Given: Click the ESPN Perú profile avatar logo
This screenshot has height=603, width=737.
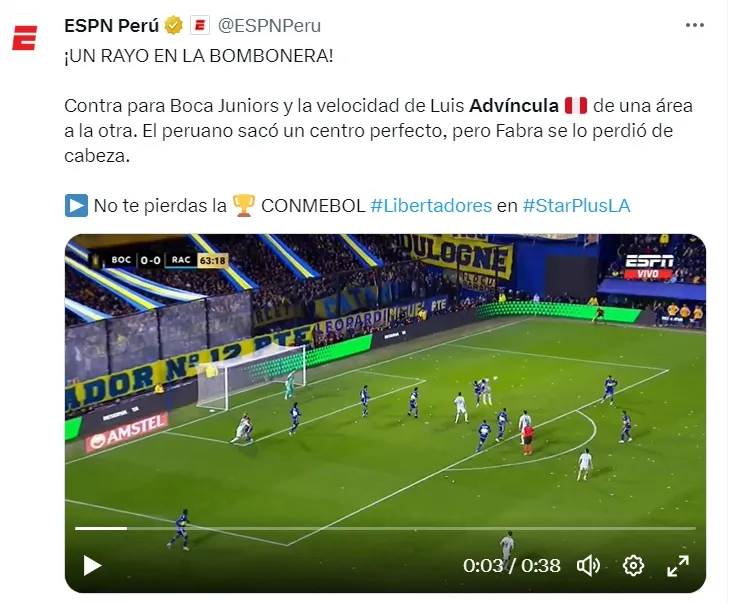Looking at the screenshot, I should [x=24, y=38].
